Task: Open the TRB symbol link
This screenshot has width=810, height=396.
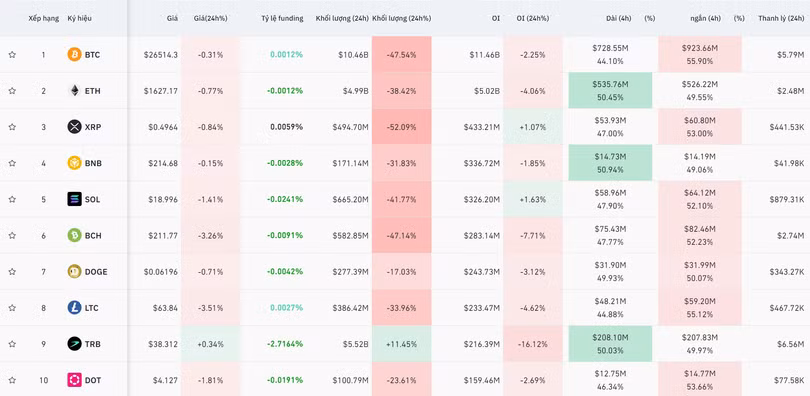Action: coord(92,344)
